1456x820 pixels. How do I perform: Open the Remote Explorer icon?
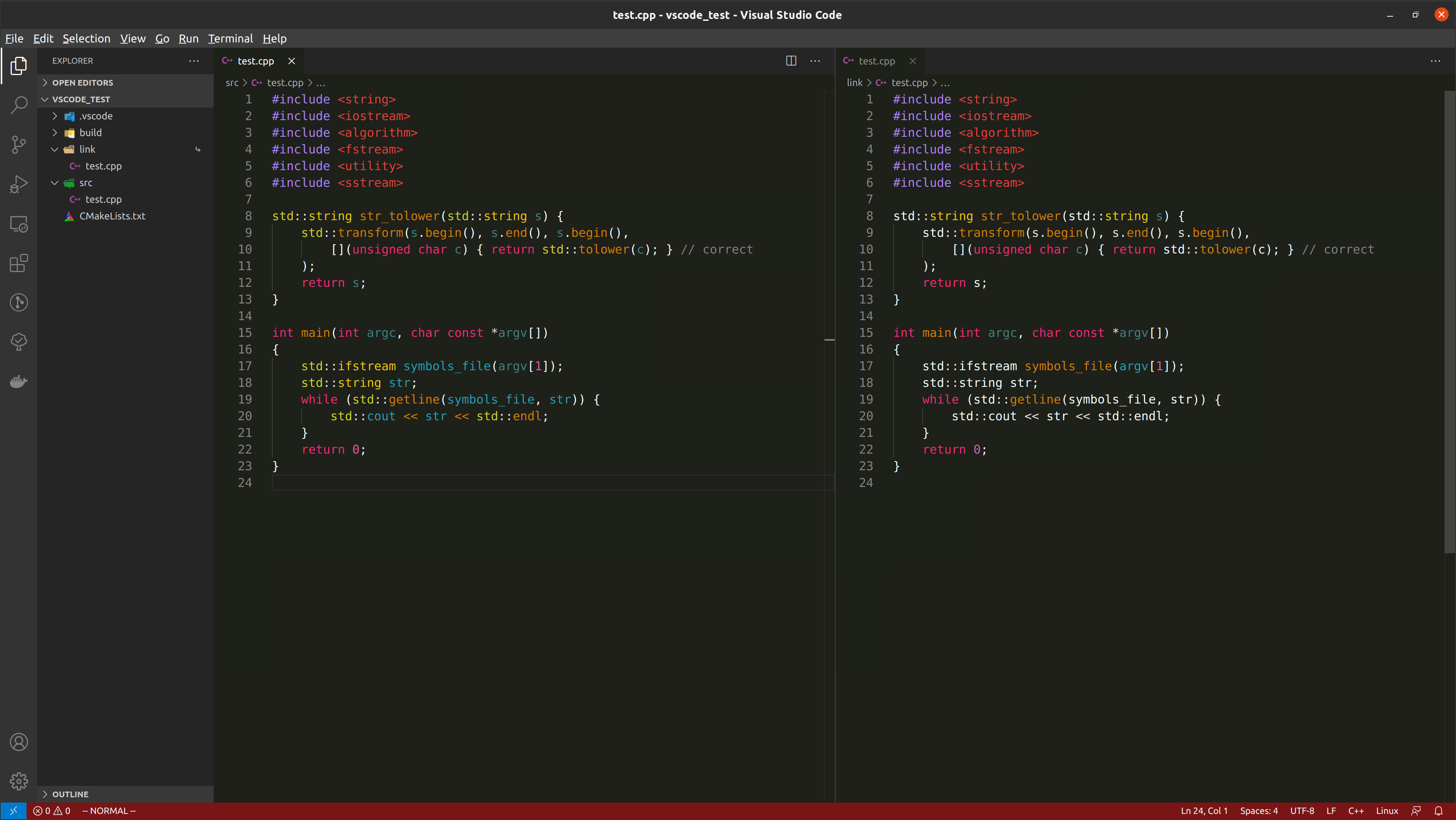[19, 224]
